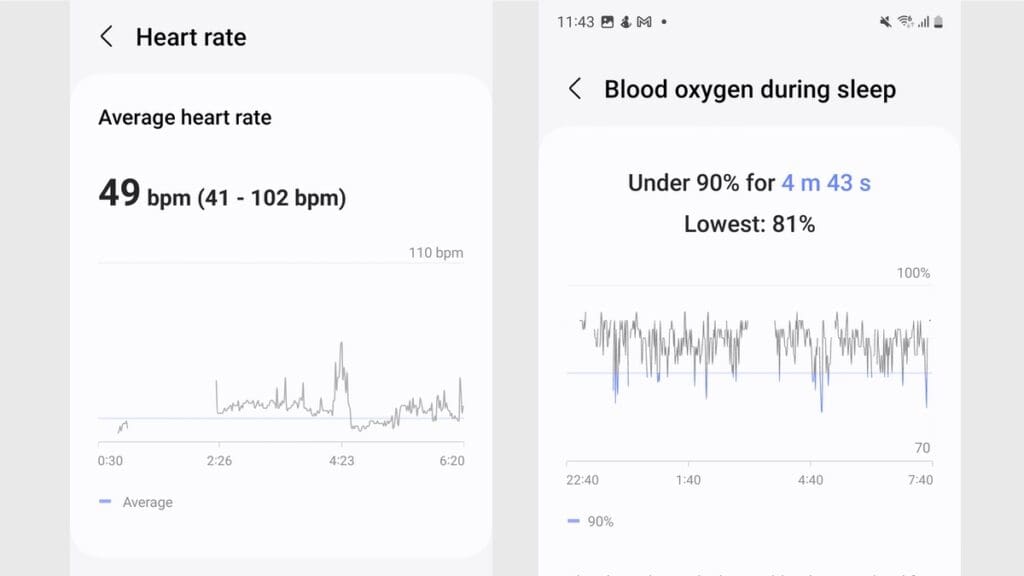Tap the 100% axis label
1024x576 pixels.
tap(913, 272)
